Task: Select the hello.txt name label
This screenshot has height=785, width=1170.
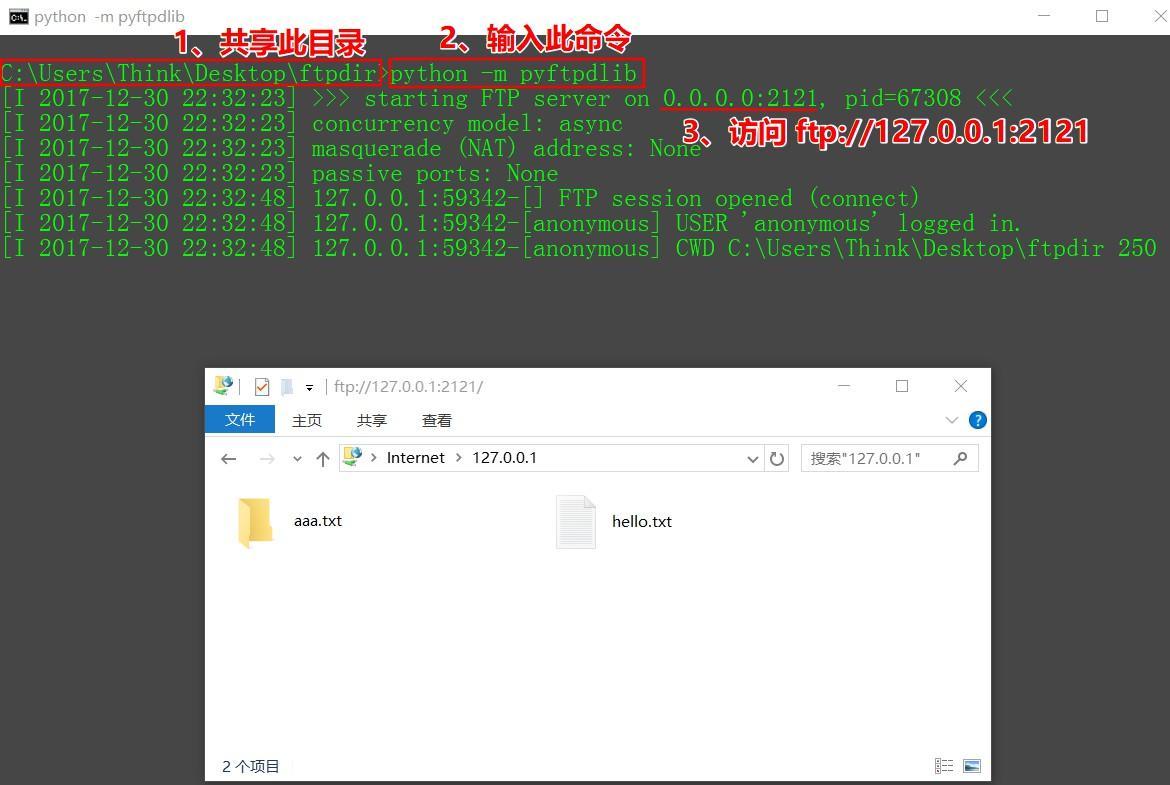Action: [642, 522]
